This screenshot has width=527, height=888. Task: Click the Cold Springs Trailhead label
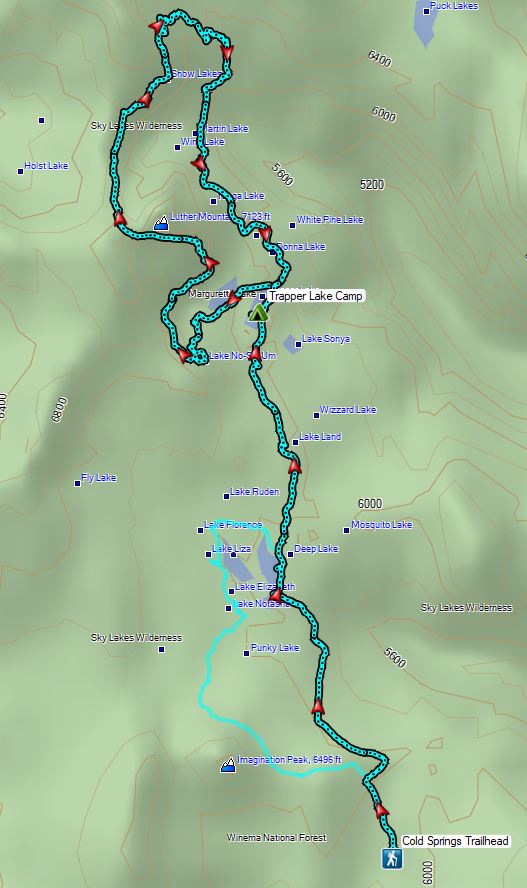455,841
